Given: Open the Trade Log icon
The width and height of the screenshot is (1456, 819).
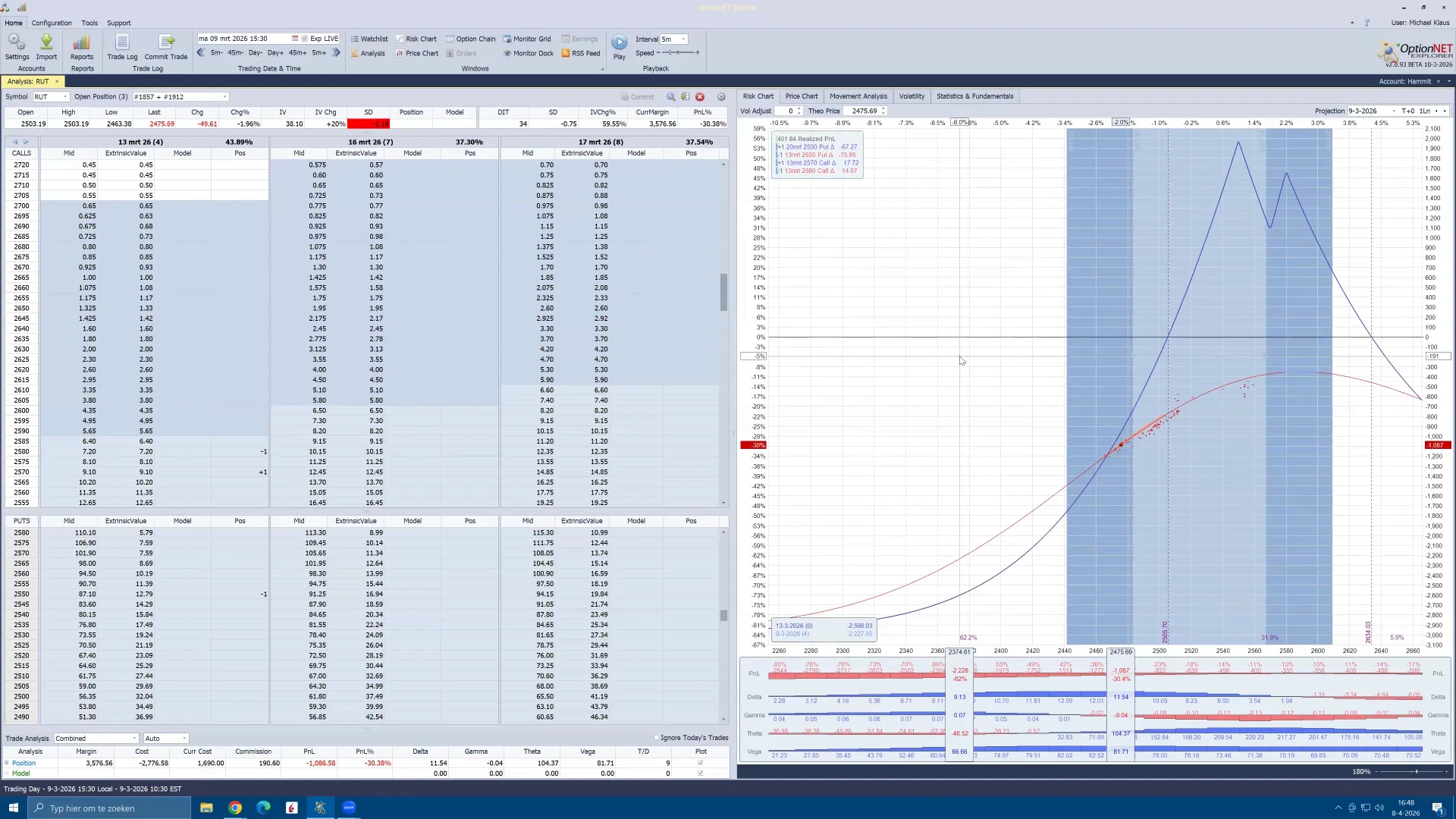Looking at the screenshot, I should [122, 46].
